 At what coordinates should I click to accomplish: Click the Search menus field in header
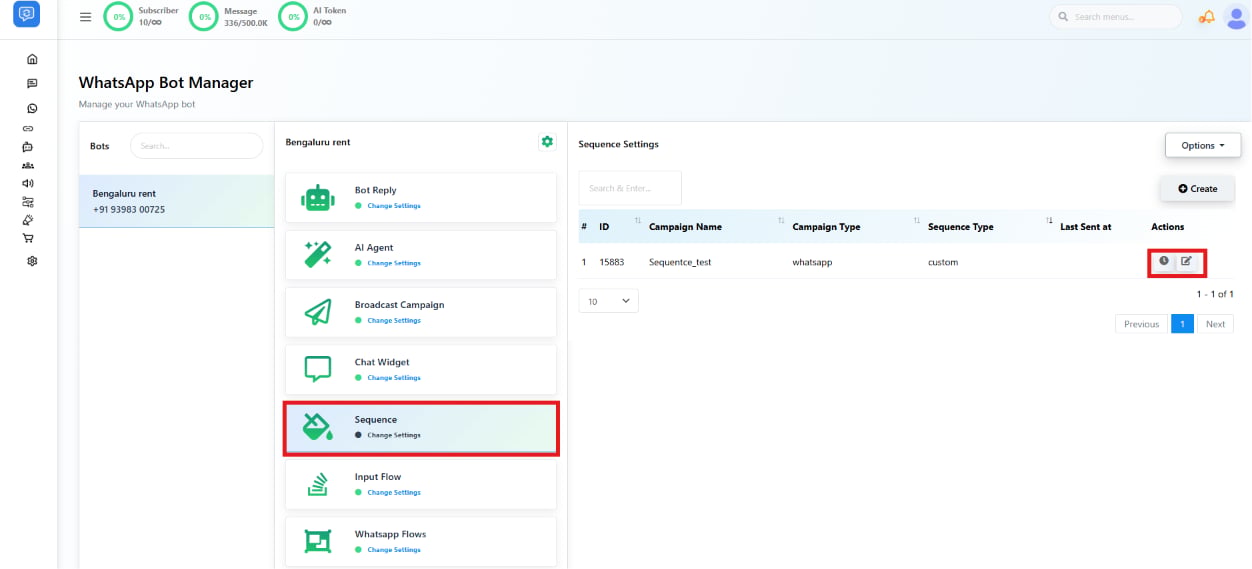coord(1116,17)
